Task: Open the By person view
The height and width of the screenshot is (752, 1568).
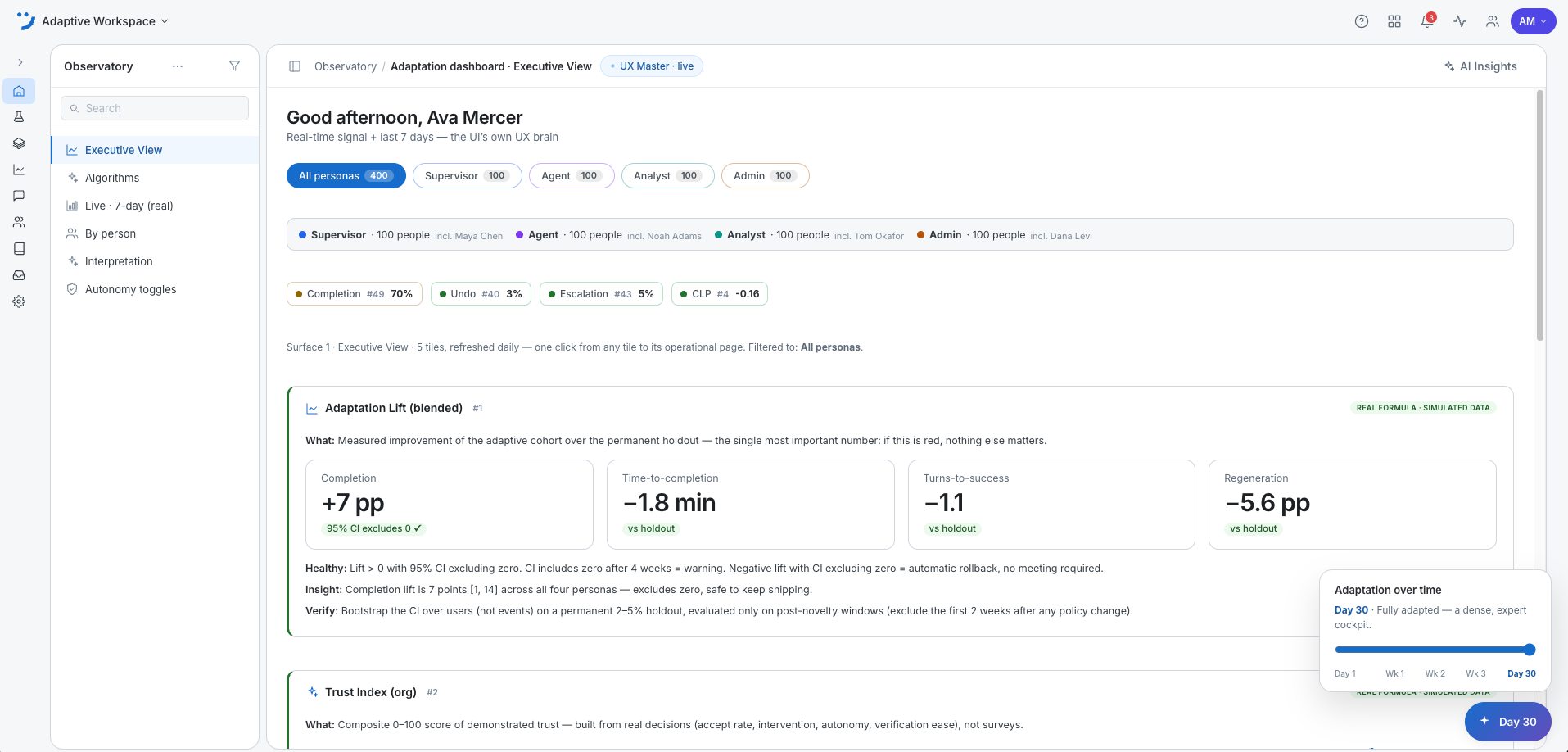Action: coord(156,233)
